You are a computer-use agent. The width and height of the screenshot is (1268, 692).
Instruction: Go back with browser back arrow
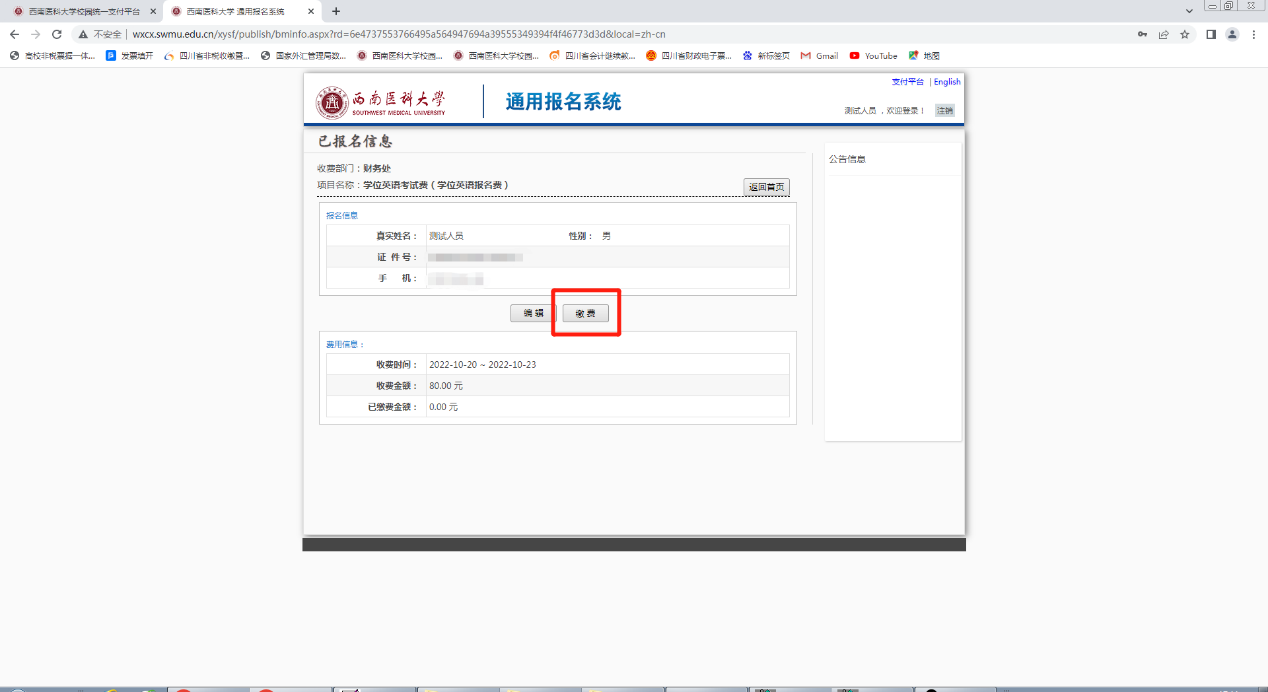pyautogui.click(x=14, y=34)
